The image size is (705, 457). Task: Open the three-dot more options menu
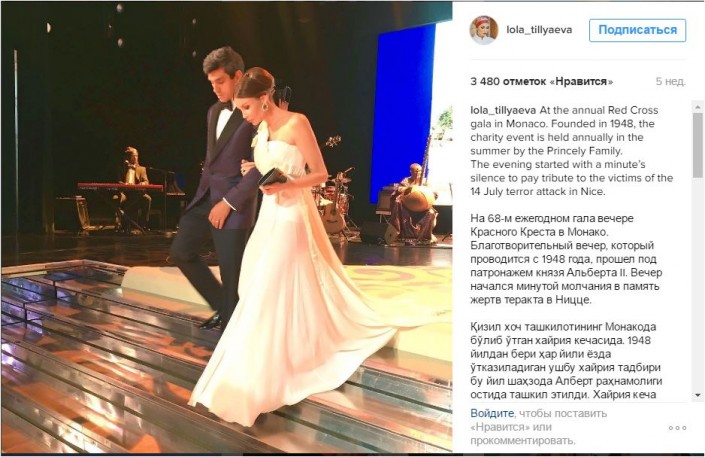pyautogui.click(x=677, y=428)
